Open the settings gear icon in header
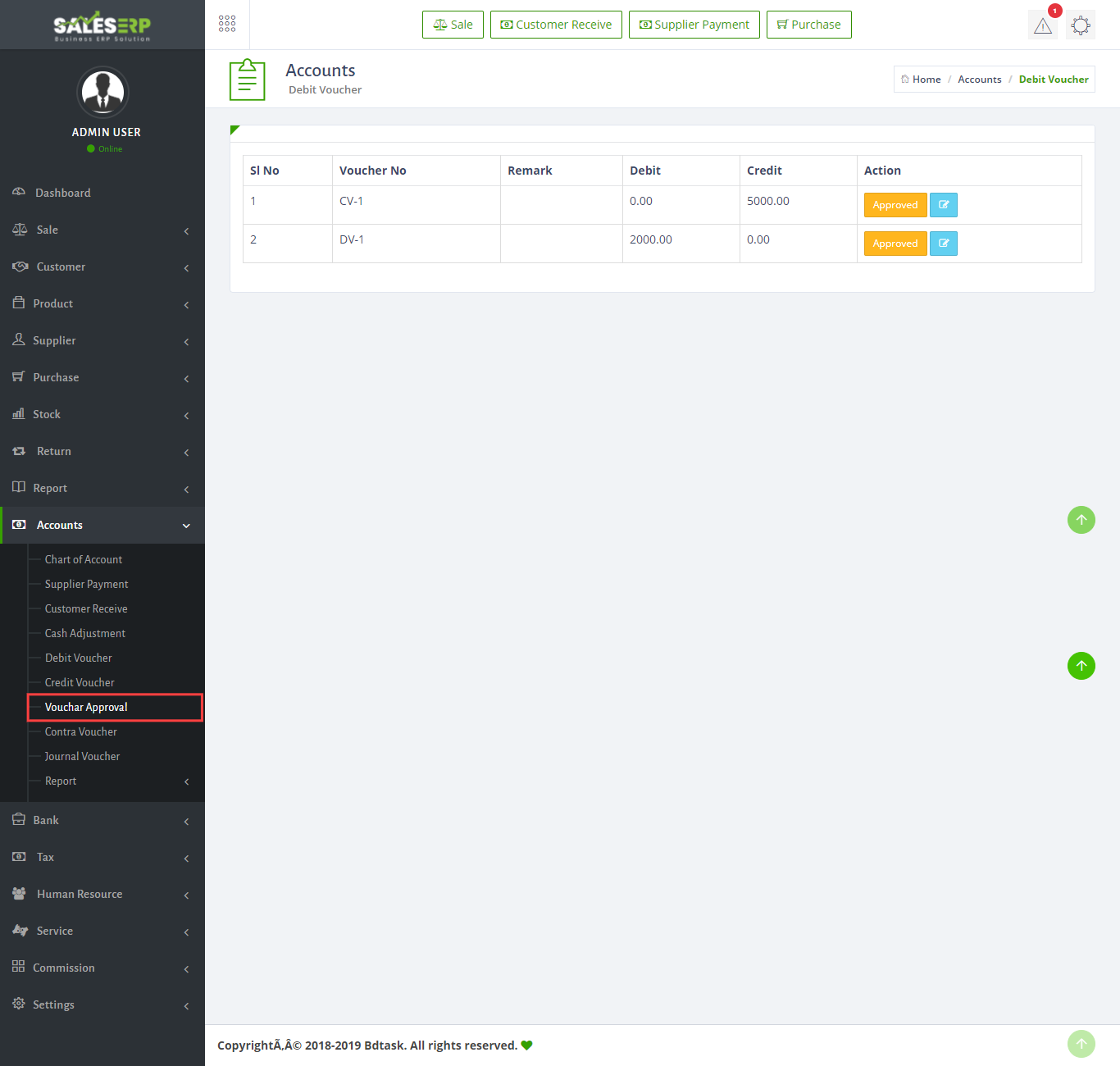This screenshot has height=1066, width=1120. (1080, 25)
